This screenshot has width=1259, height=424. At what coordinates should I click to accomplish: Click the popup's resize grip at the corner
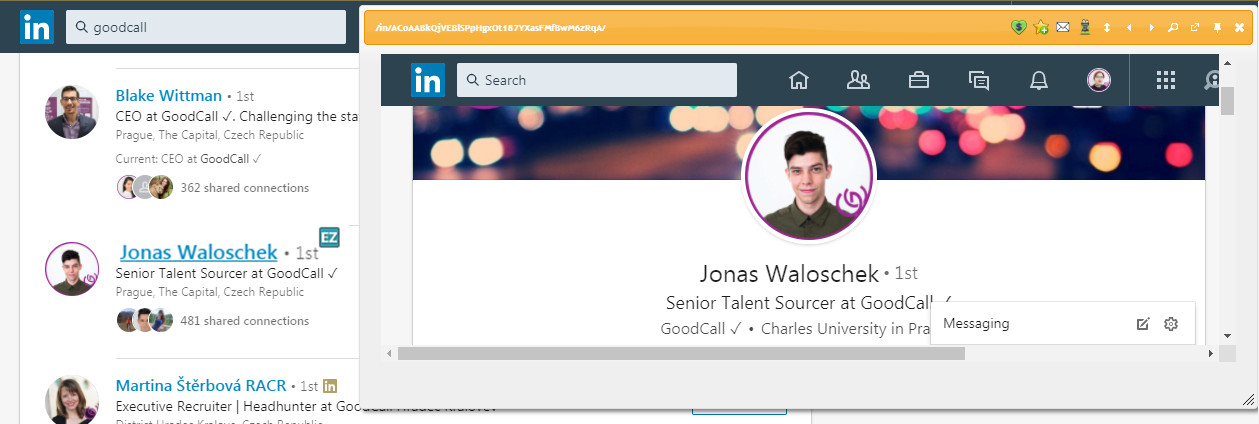click(1247, 398)
